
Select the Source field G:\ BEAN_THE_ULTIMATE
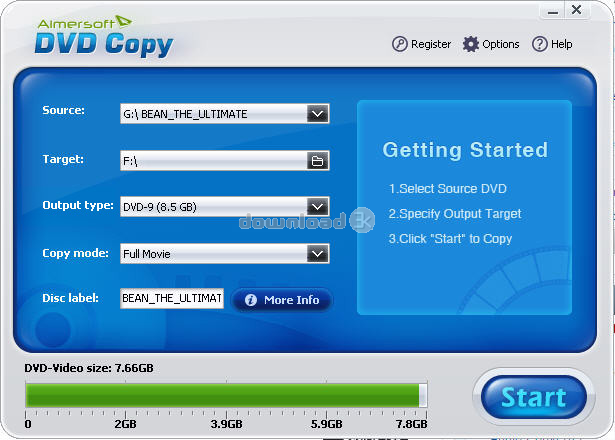[224, 114]
